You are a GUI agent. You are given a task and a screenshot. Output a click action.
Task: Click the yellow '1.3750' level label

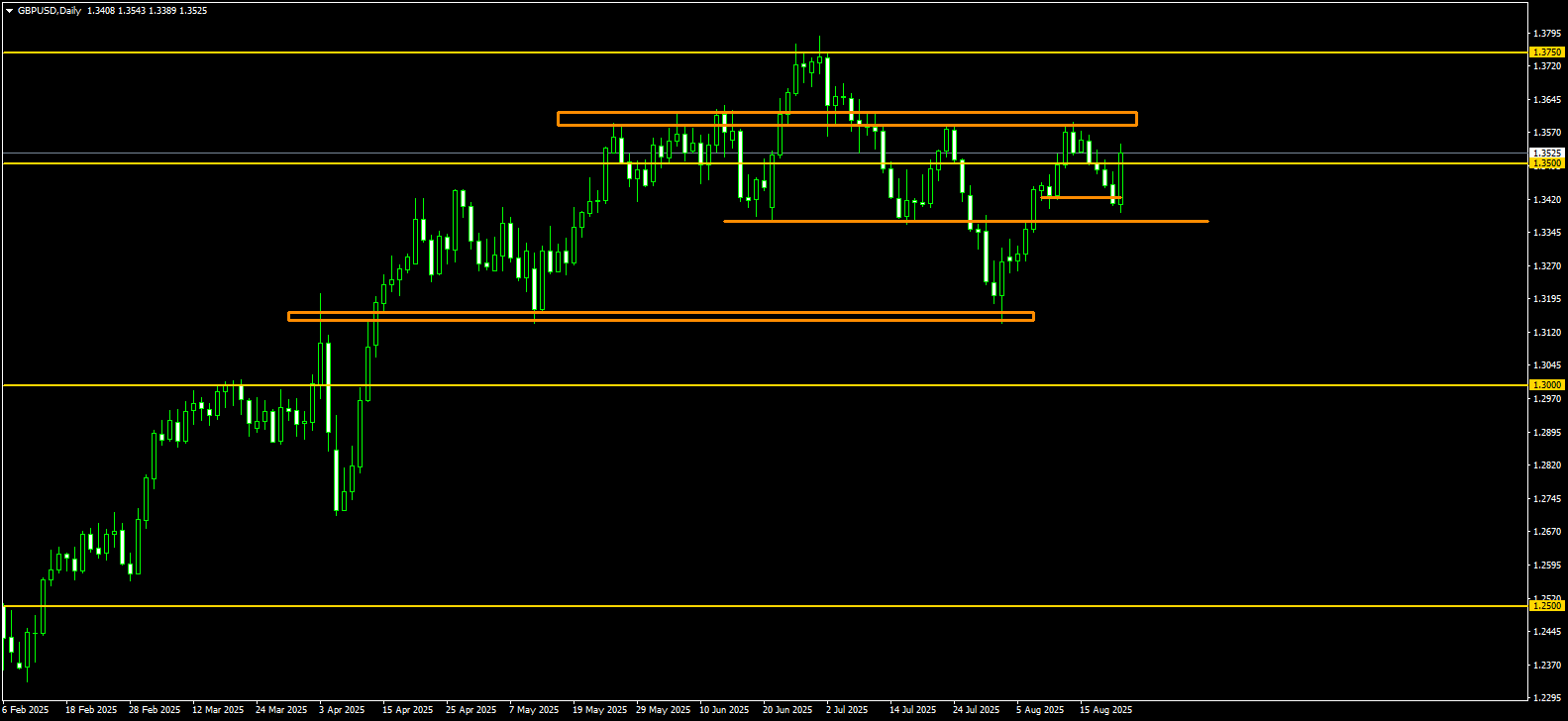coord(1547,51)
